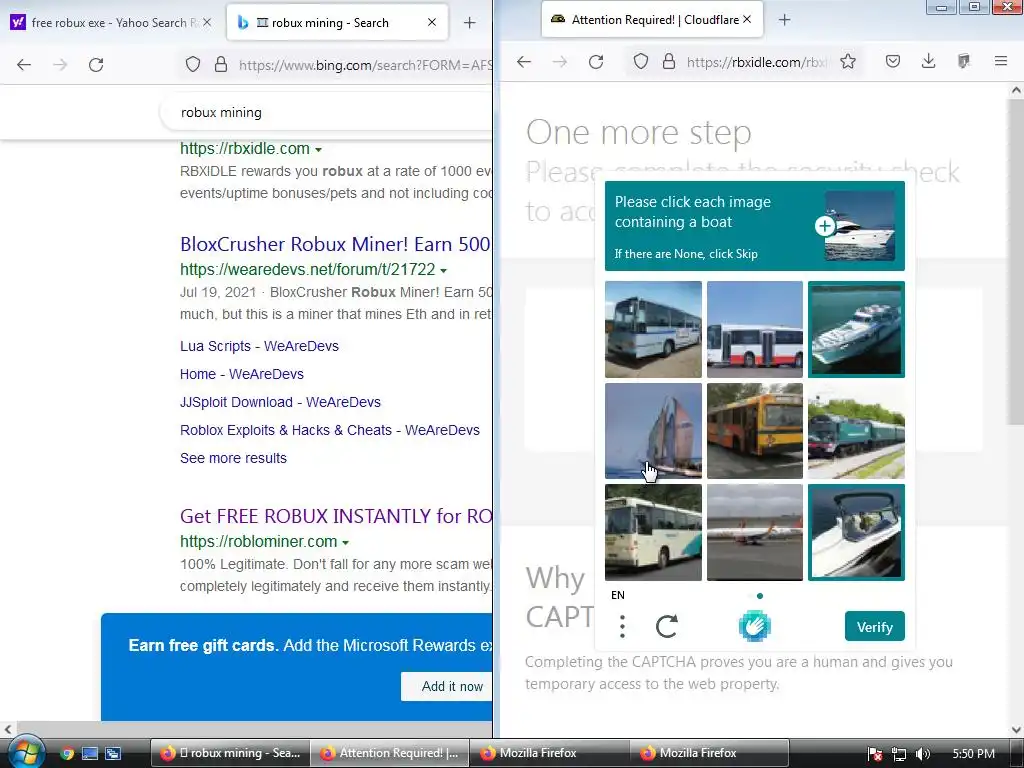Click the shield icon in the rbxidle.com address bar
Image resolution: width=1024 pixels, height=768 pixels.
tap(641, 61)
